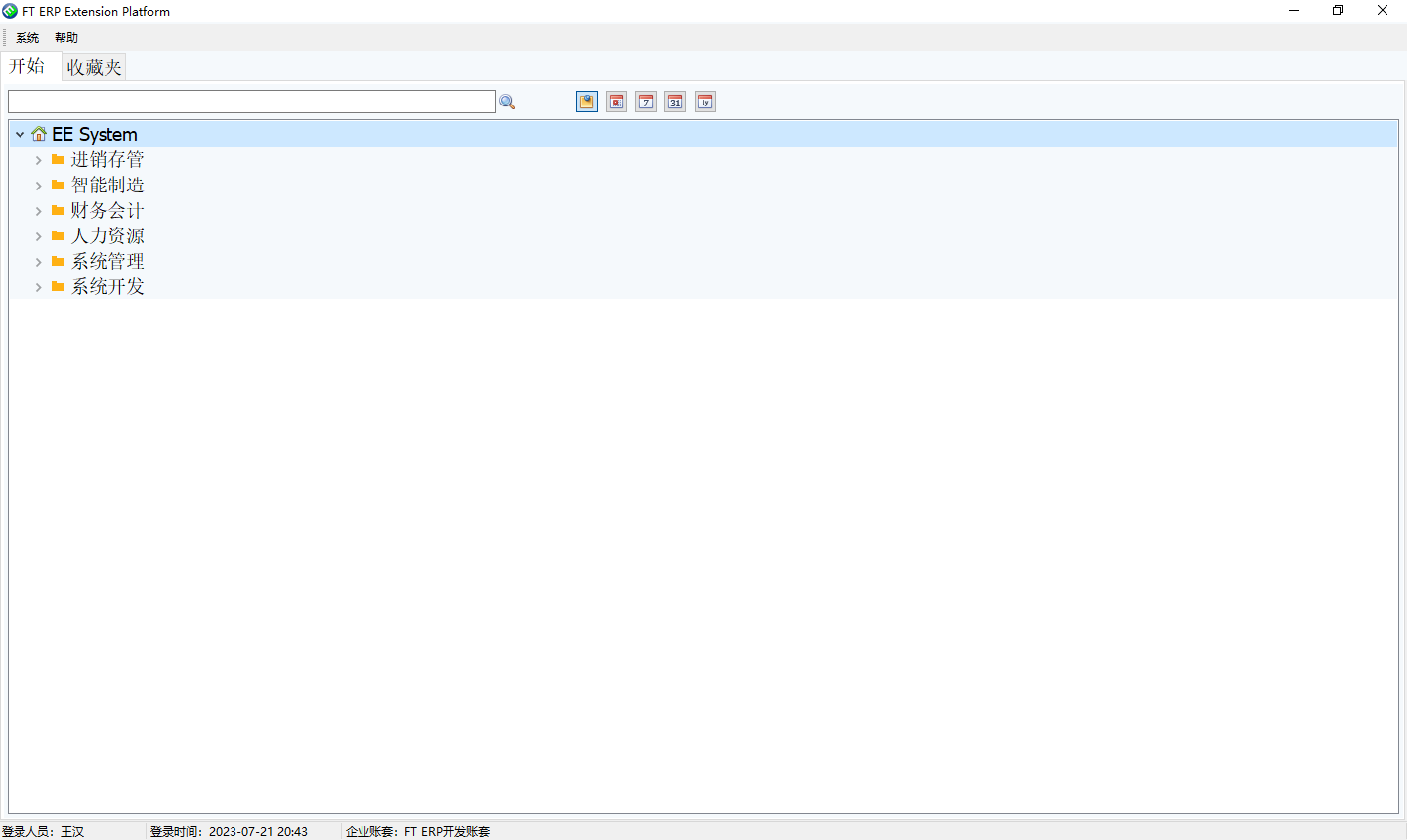The width and height of the screenshot is (1407, 840).
Task: Switch to the 收藏夹 tab
Action: coord(94,66)
